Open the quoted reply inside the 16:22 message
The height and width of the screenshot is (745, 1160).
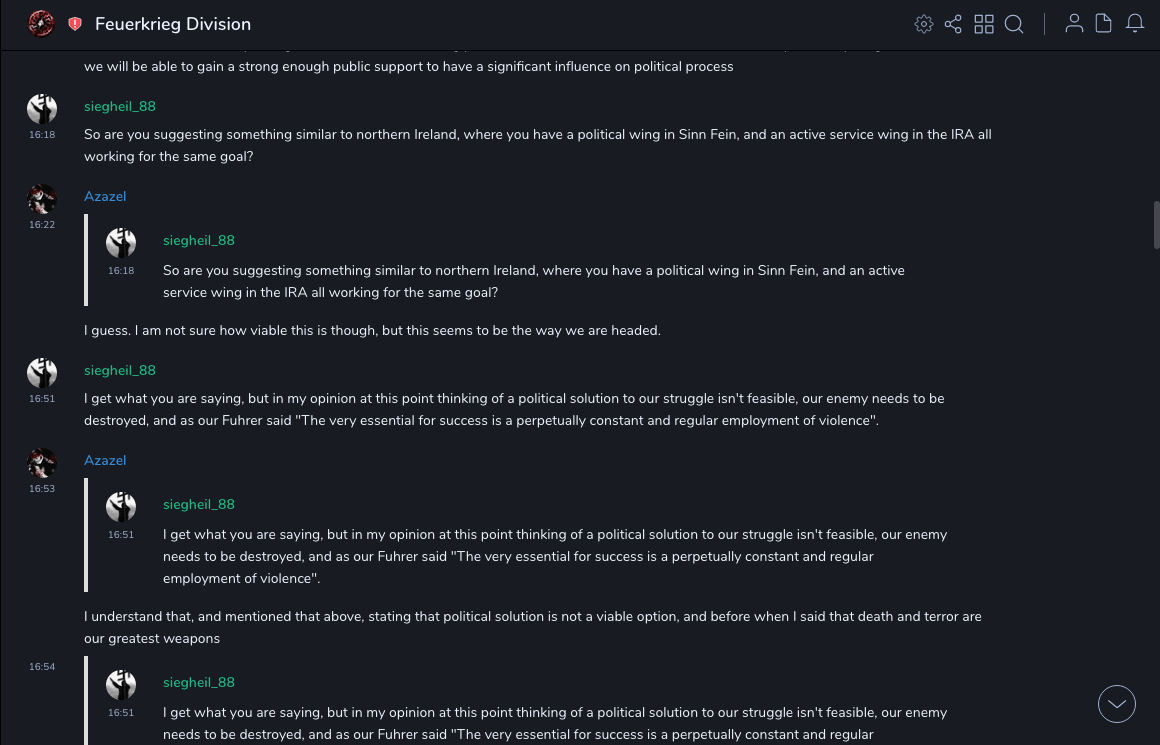[x=533, y=281]
